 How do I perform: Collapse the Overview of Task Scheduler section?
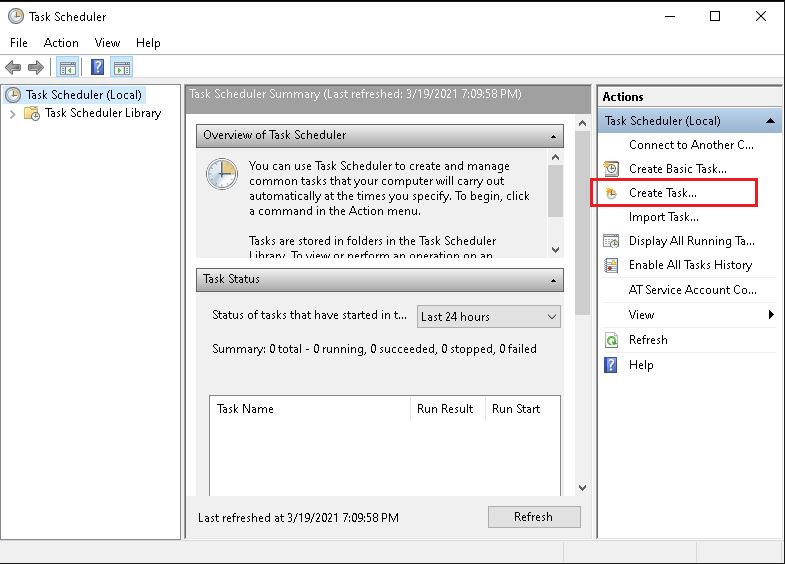553,136
